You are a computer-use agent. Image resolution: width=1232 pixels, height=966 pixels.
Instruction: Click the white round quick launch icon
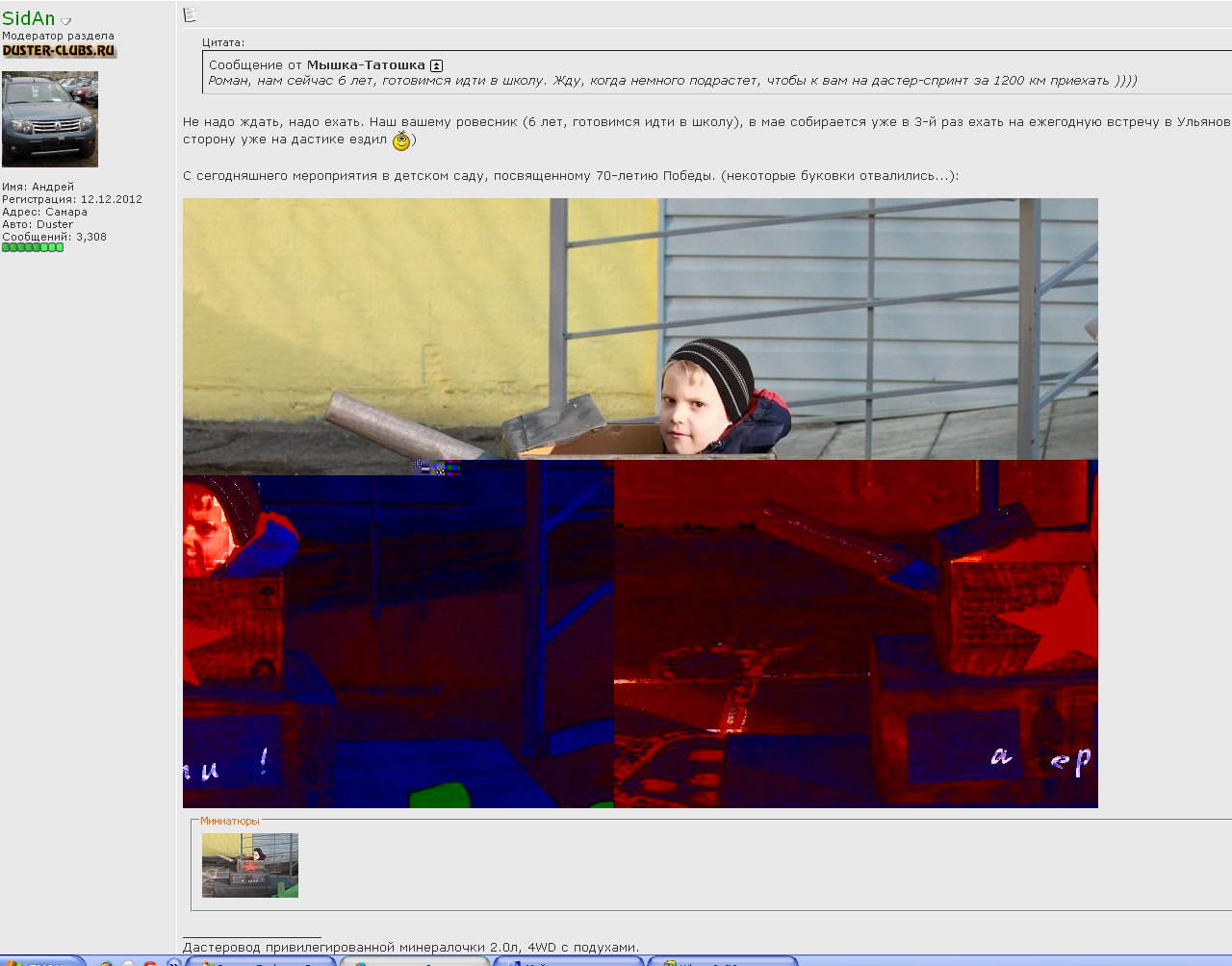pos(128,962)
